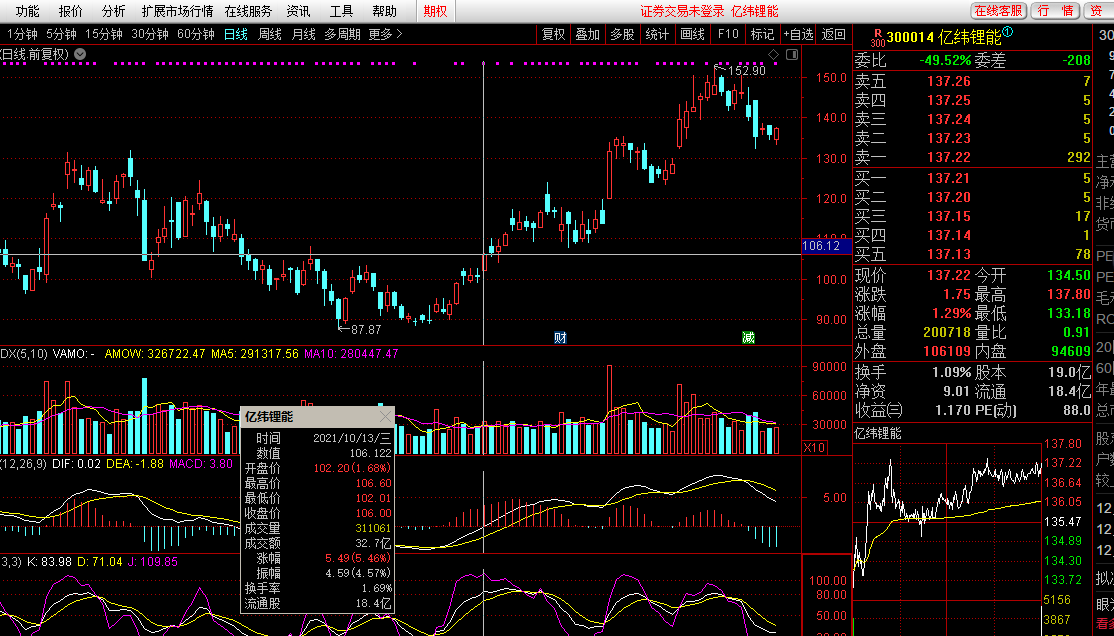The height and width of the screenshot is (636, 1114).
Task: Select the 周线 weekly chart tab
Action: pyautogui.click(x=270, y=34)
